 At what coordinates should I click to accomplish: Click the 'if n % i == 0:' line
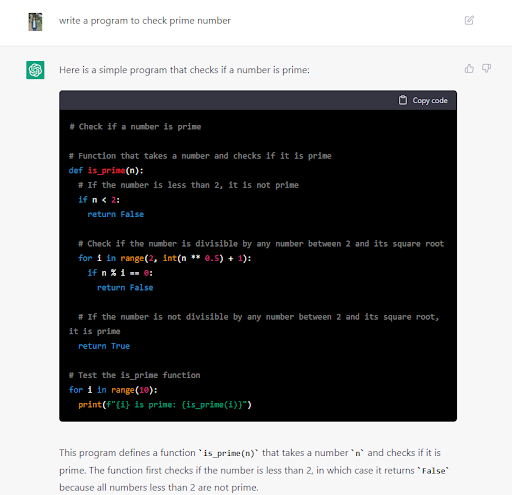pyautogui.click(x=120, y=273)
